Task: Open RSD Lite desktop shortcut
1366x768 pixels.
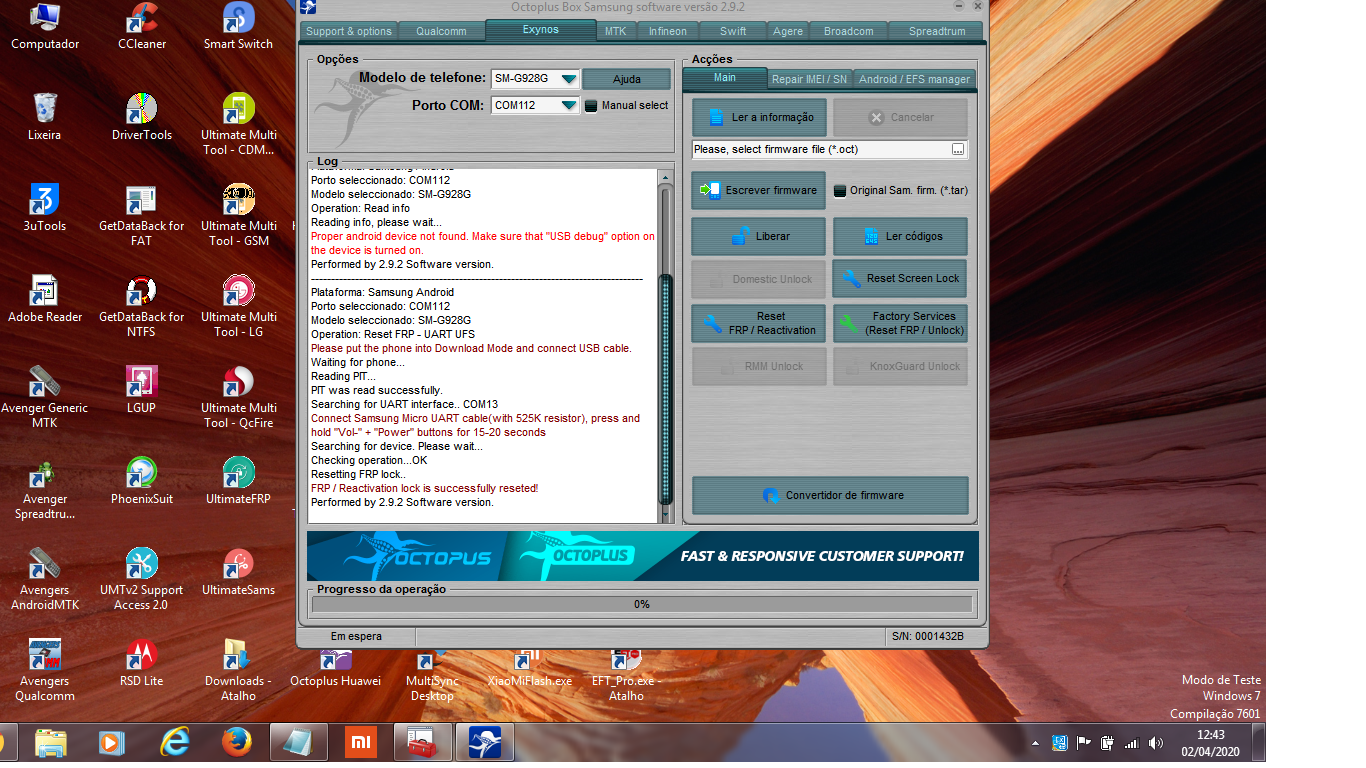Action: point(142,663)
